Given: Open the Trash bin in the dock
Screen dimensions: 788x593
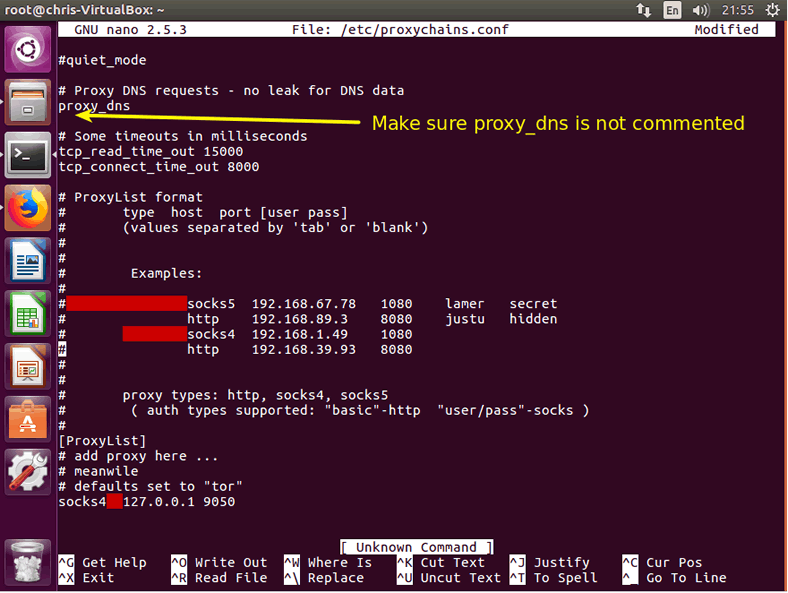Looking at the screenshot, I should pos(28,563).
